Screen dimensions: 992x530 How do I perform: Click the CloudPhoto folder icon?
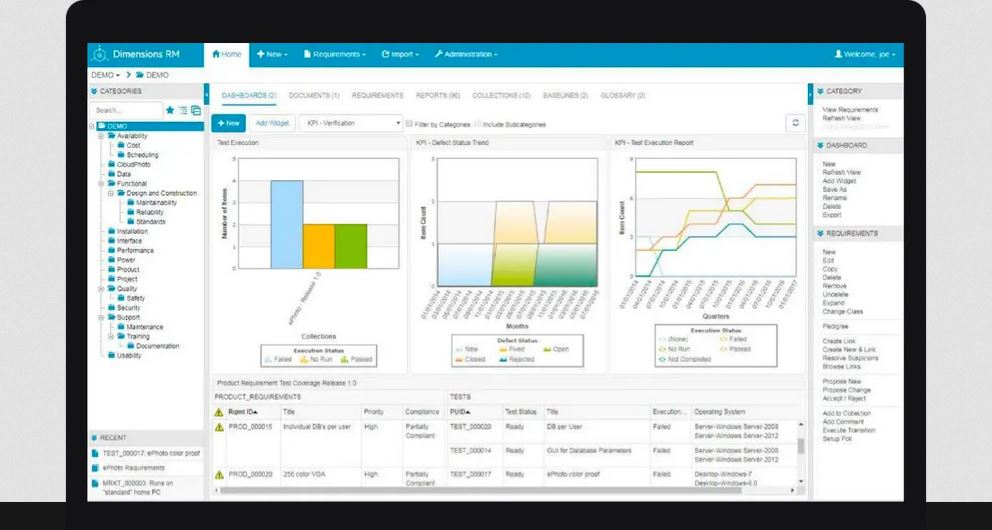111,164
